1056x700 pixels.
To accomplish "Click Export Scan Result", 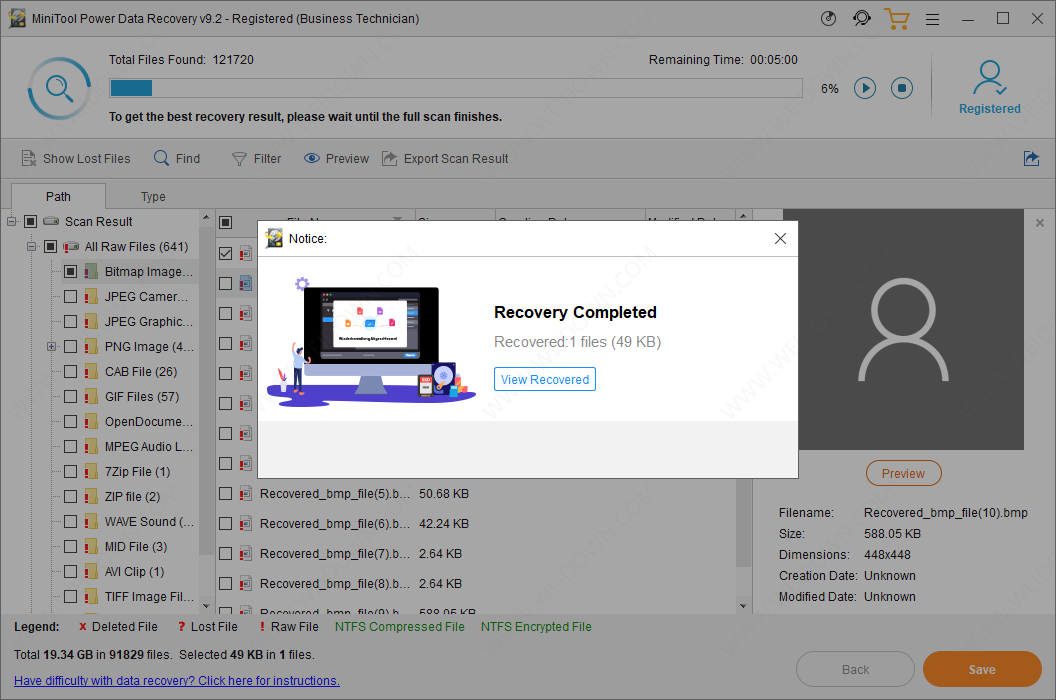I will click(x=445, y=158).
